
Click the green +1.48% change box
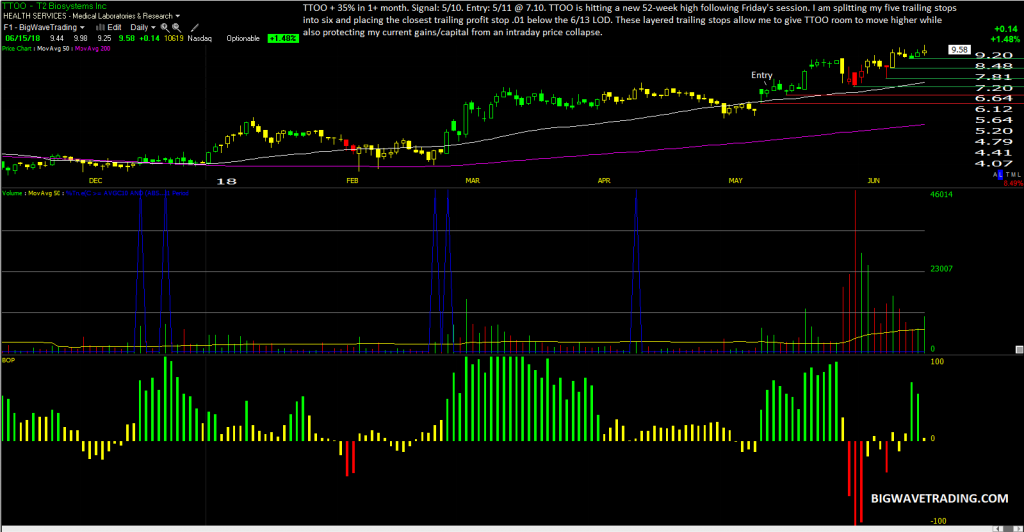tap(283, 39)
